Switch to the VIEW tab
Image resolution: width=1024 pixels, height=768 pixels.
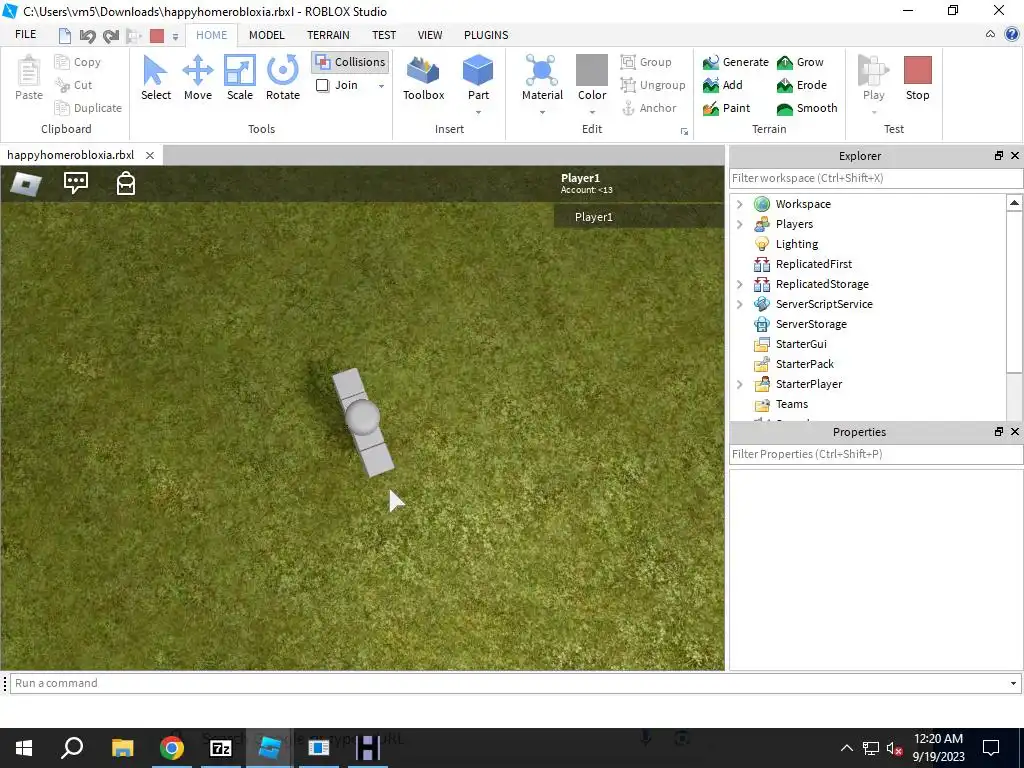click(430, 35)
